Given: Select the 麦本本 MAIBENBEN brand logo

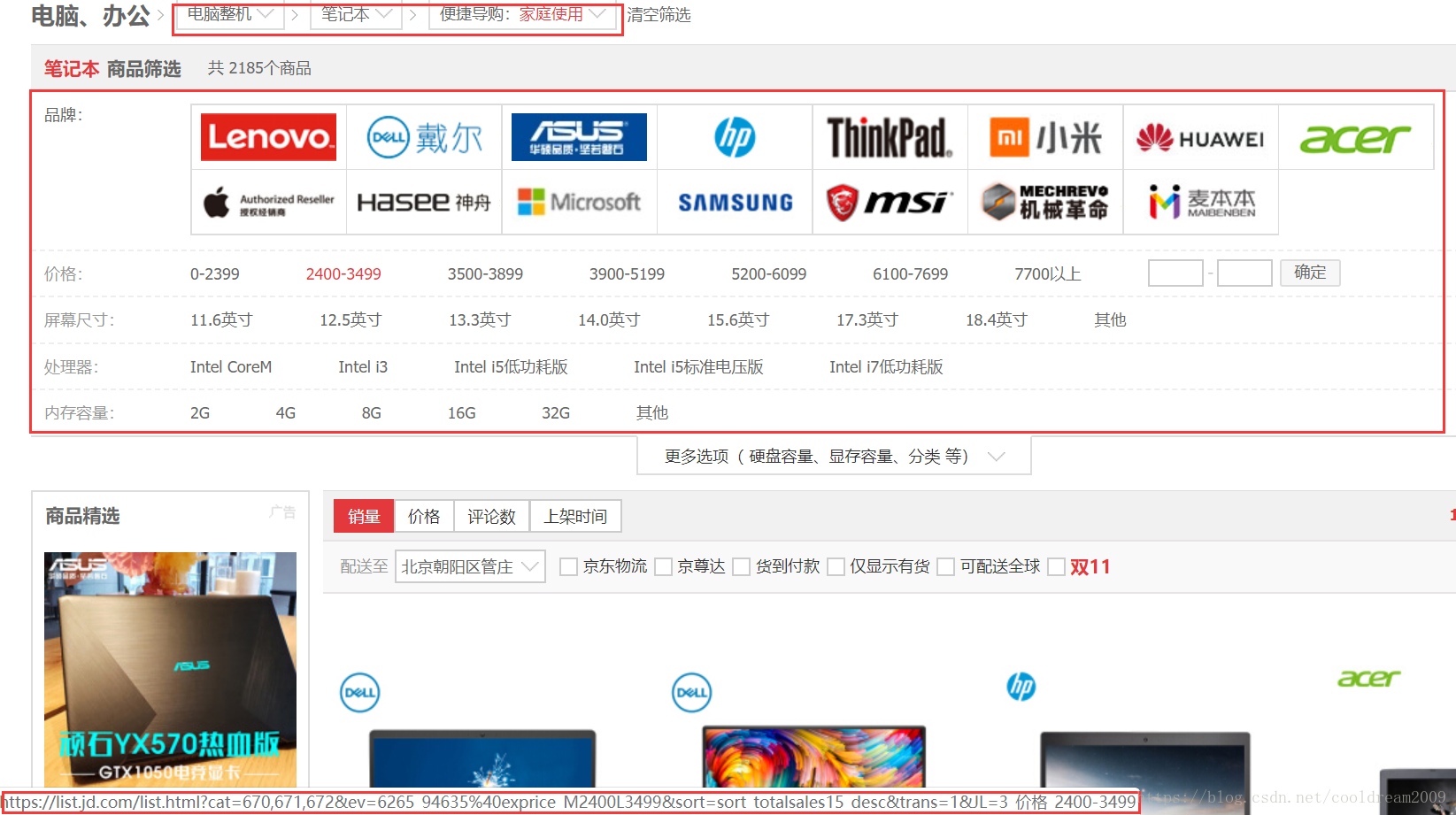Looking at the screenshot, I should 1201,202.
